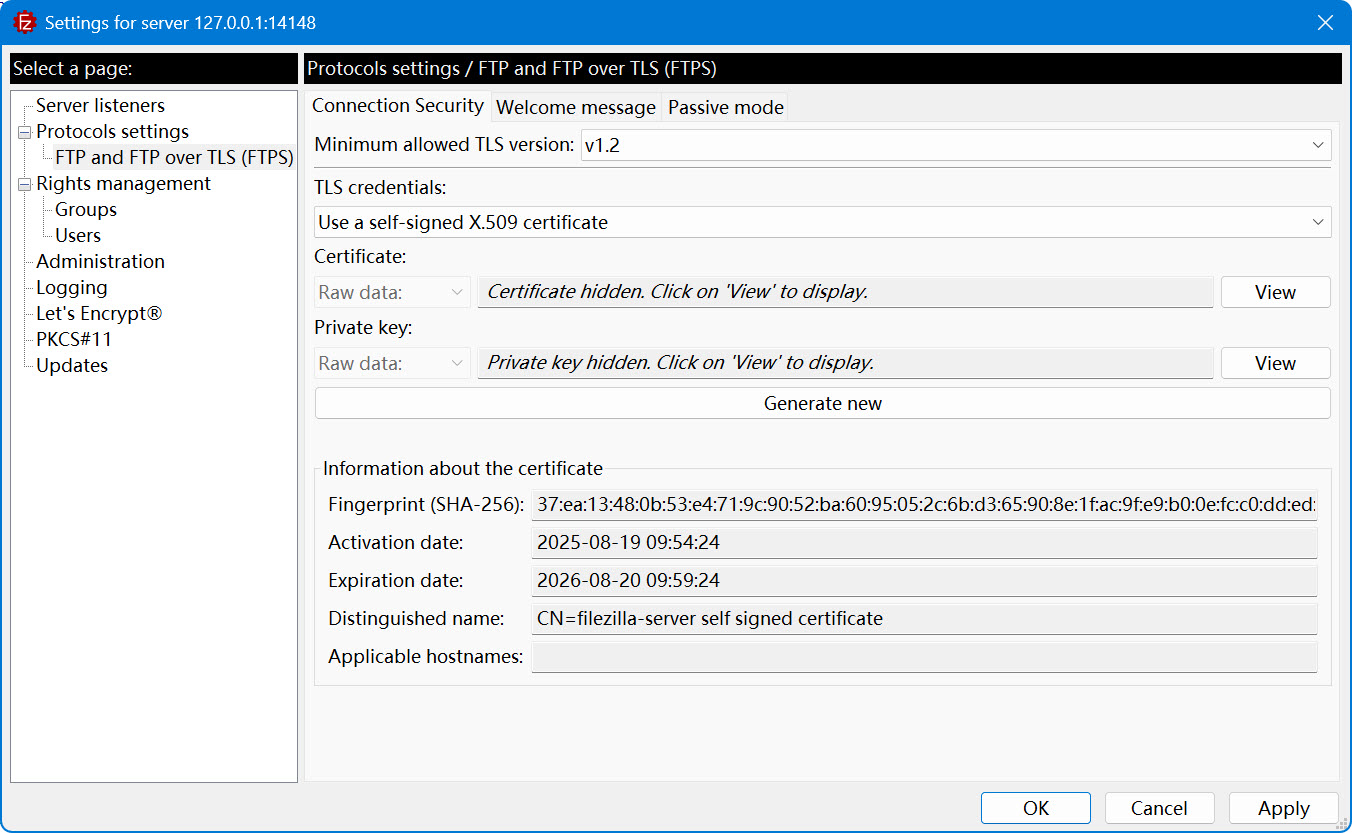Viewport: 1352px width, 833px height.
Task: View the private key data
Action: pos(1275,363)
